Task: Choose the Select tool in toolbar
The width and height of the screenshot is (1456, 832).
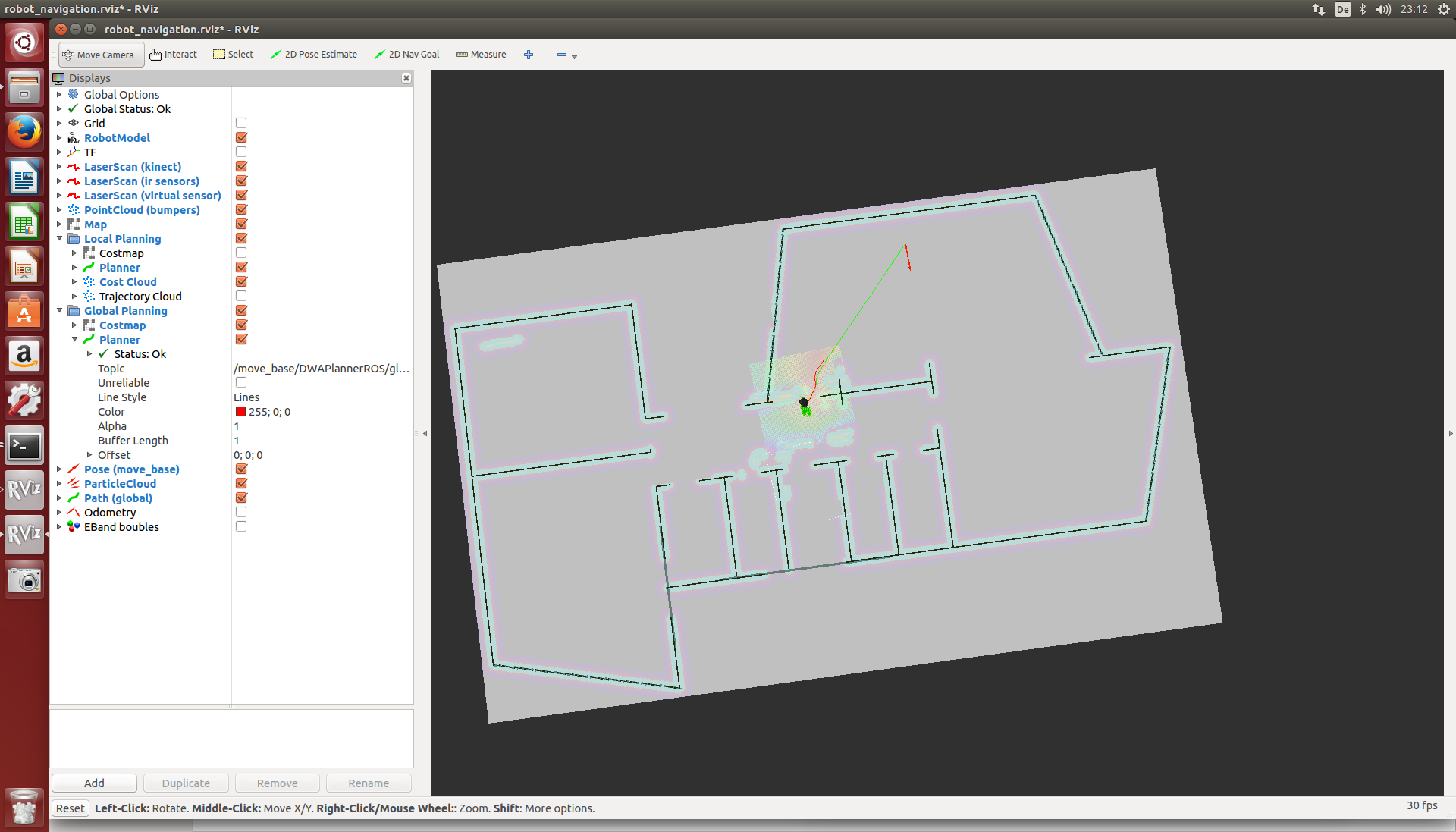Action: 234,55
